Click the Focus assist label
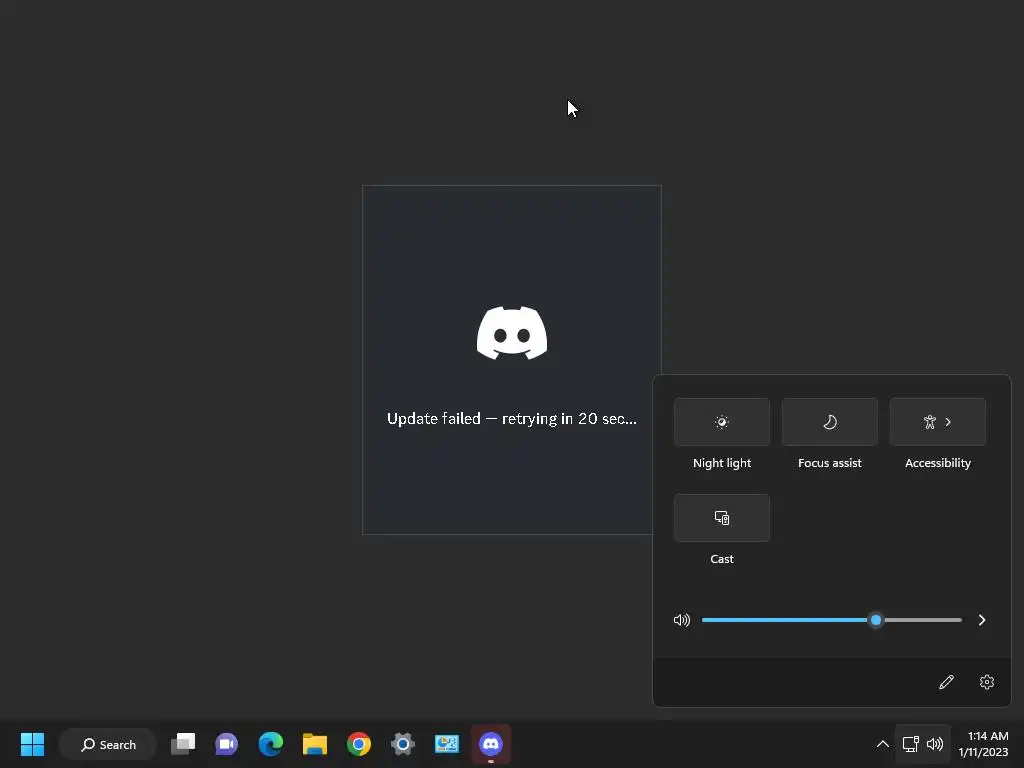The height and width of the screenshot is (768, 1024). pos(829,463)
